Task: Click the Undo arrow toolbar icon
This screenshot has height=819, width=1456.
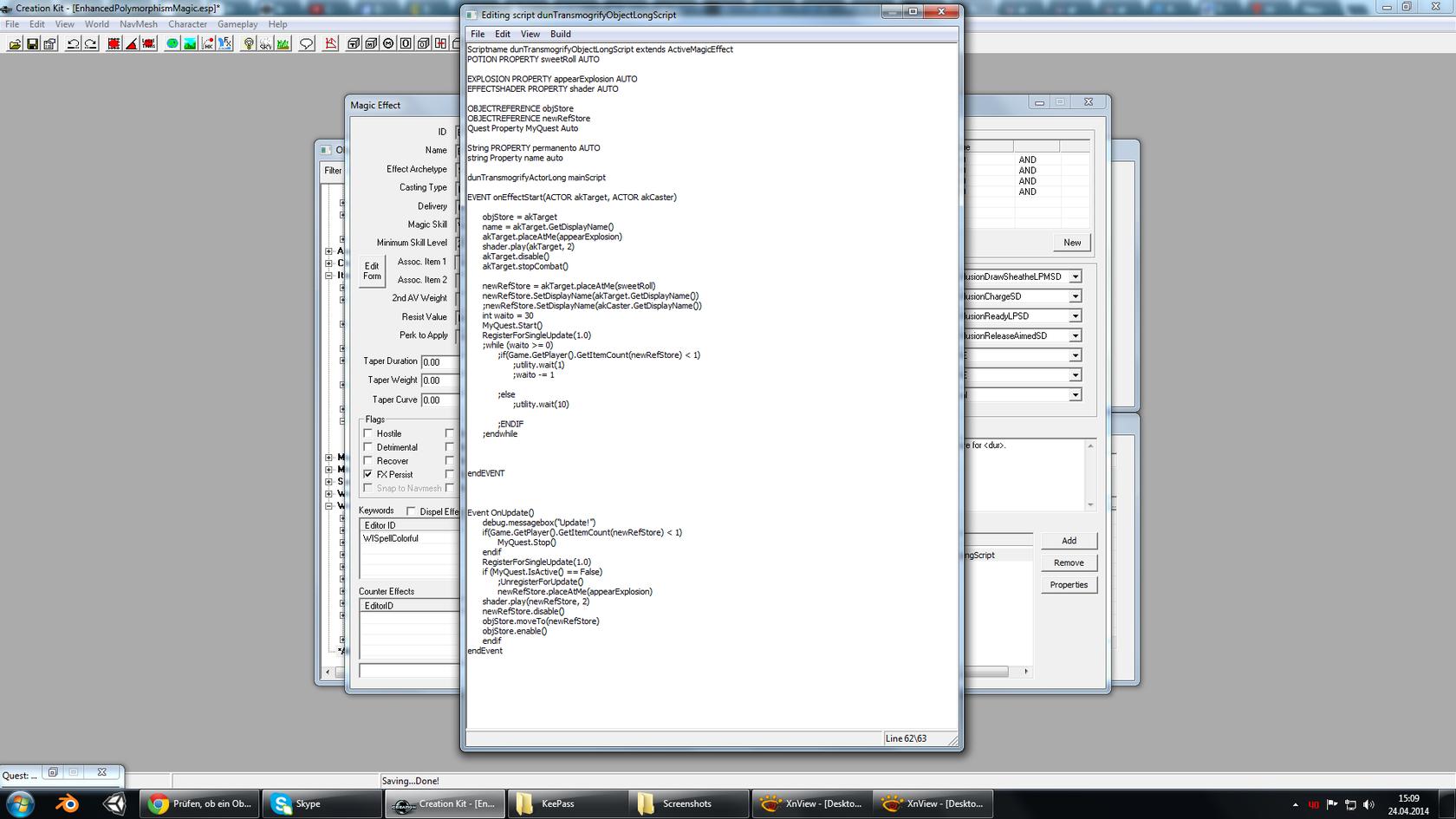Action: (x=73, y=43)
